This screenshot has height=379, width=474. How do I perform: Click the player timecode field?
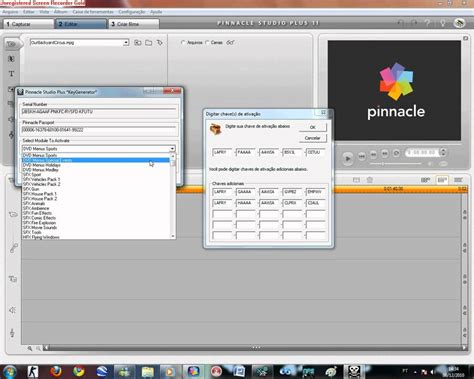coord(422,153)
